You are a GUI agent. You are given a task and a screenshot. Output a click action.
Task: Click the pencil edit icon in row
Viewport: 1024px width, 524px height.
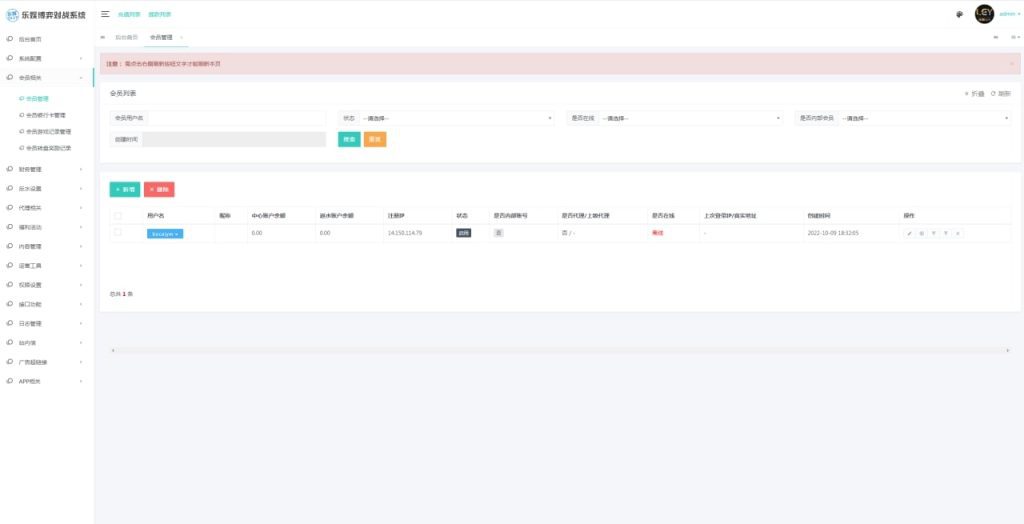[x=909, y=233]
